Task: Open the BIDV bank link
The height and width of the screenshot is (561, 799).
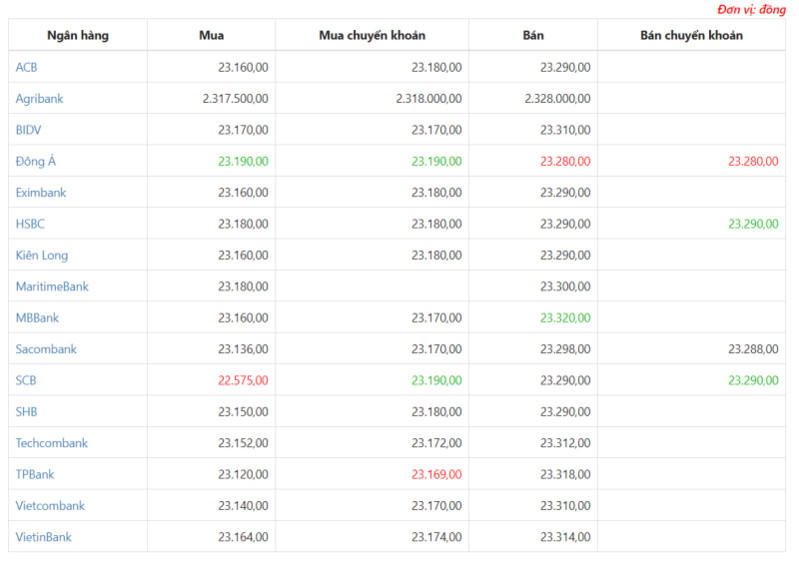Action: pyautogui.click(x=29, y=130)
